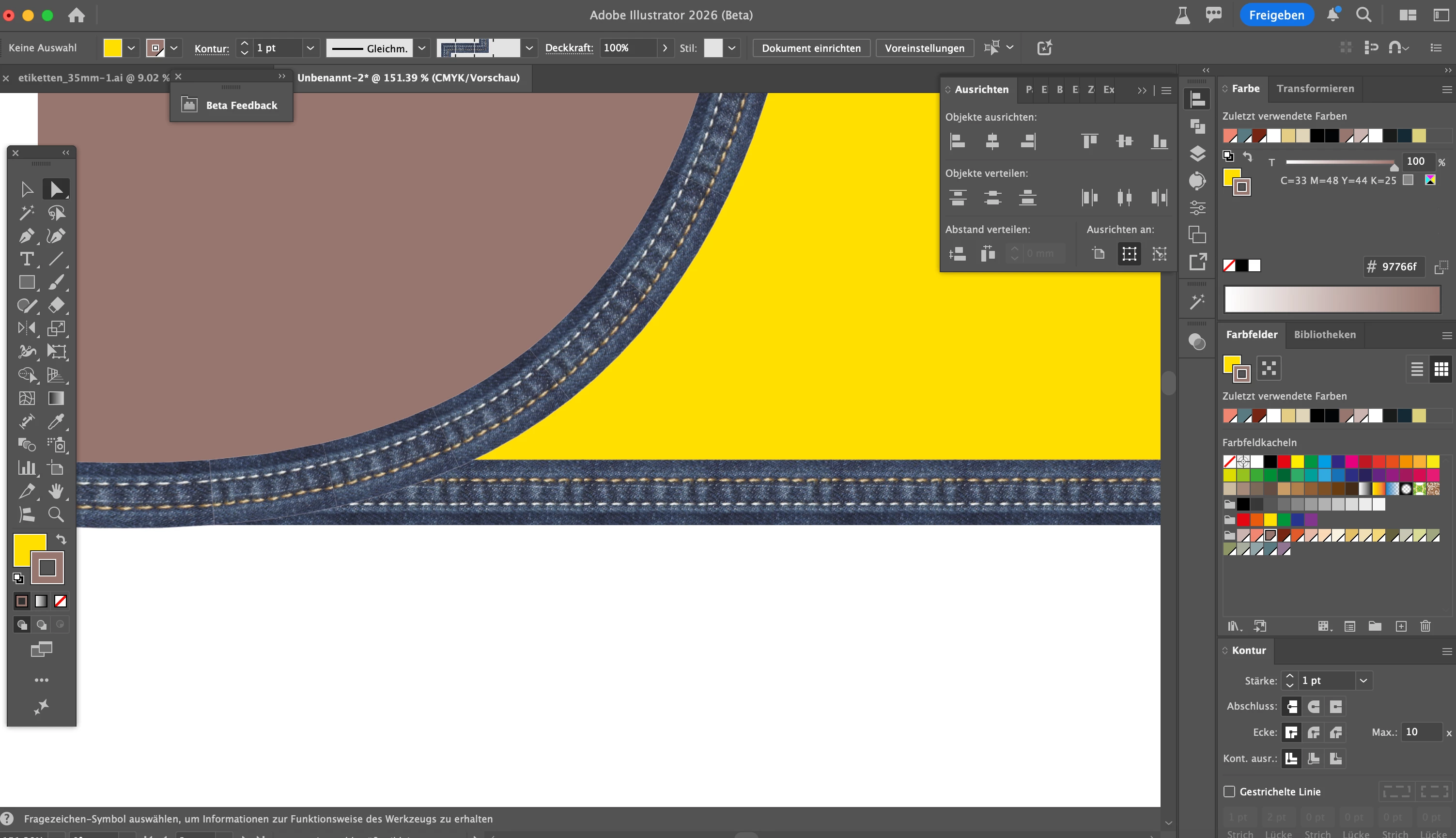
Task: Open the Bibliotheken tab
Action: point(1324,334)
